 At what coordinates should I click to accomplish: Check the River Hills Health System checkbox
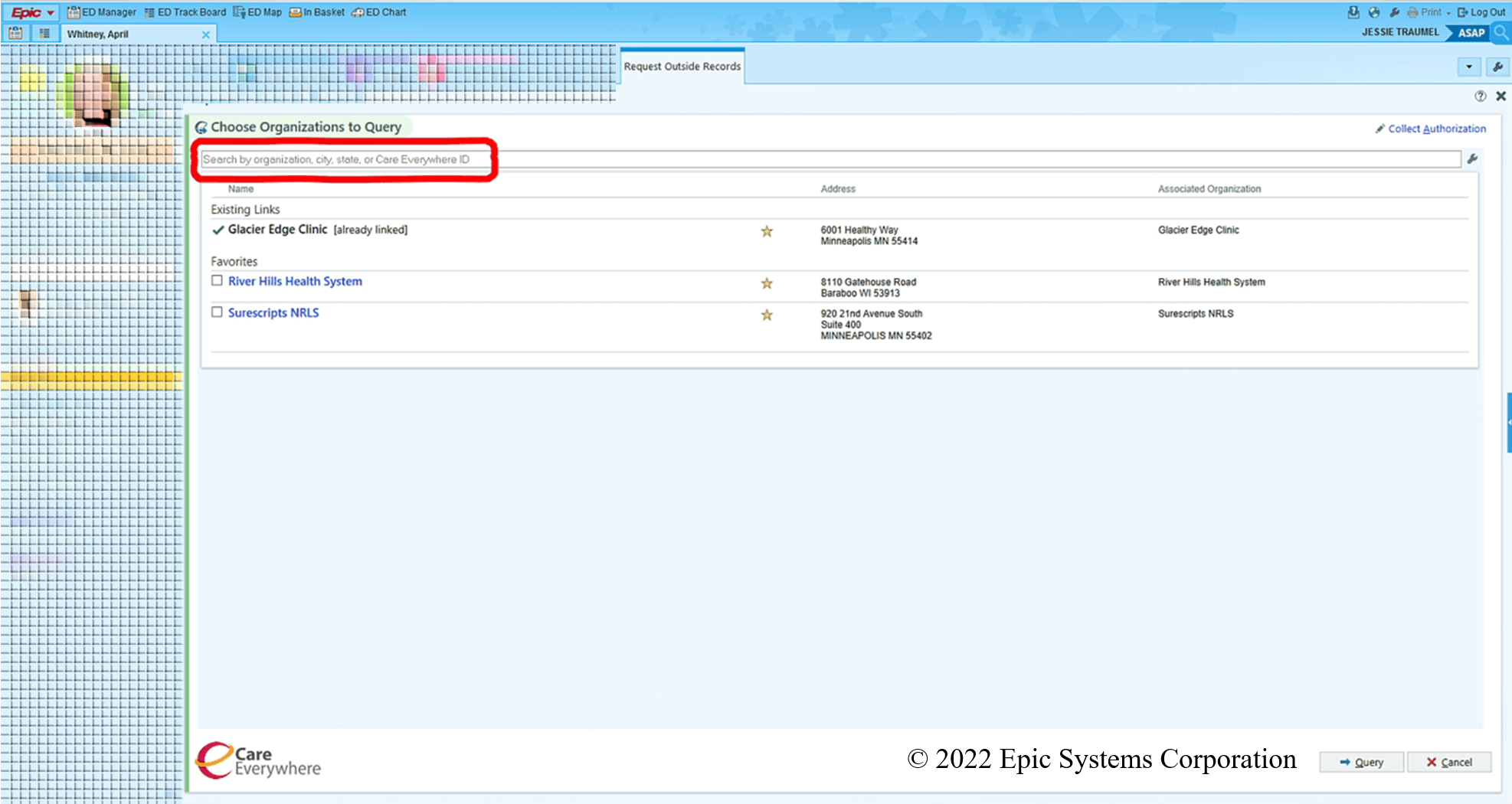click(218, 281)
